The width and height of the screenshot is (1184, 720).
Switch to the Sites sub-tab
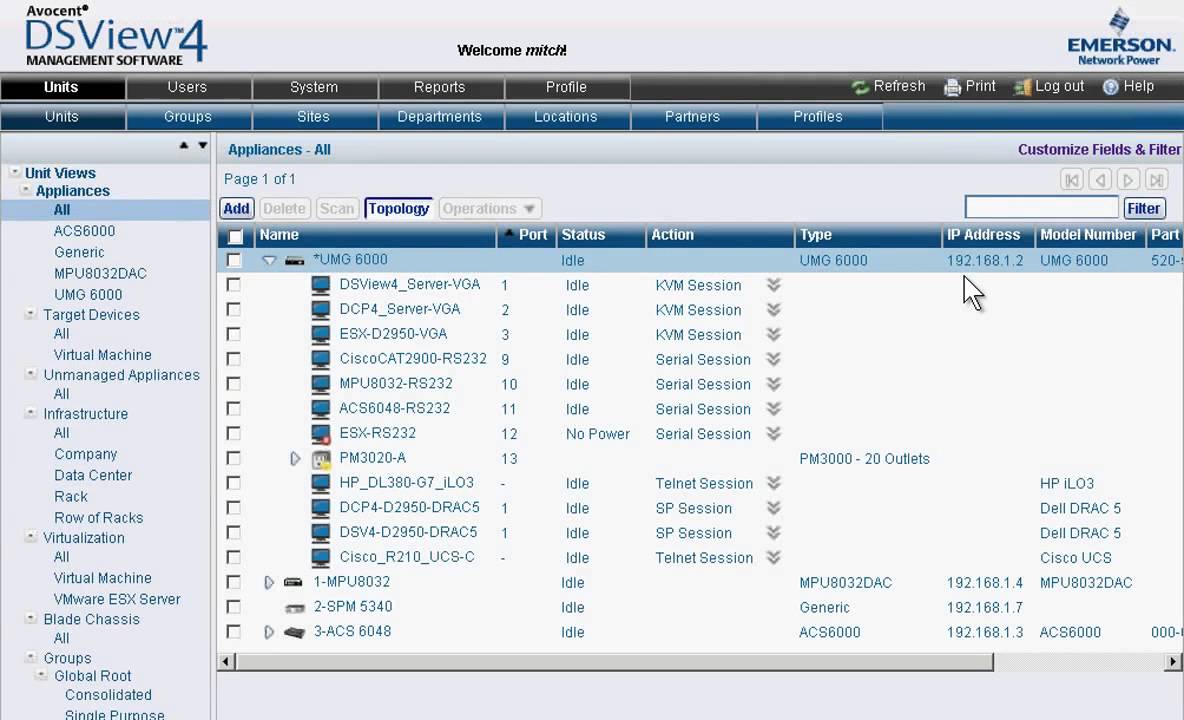(314, 117)
